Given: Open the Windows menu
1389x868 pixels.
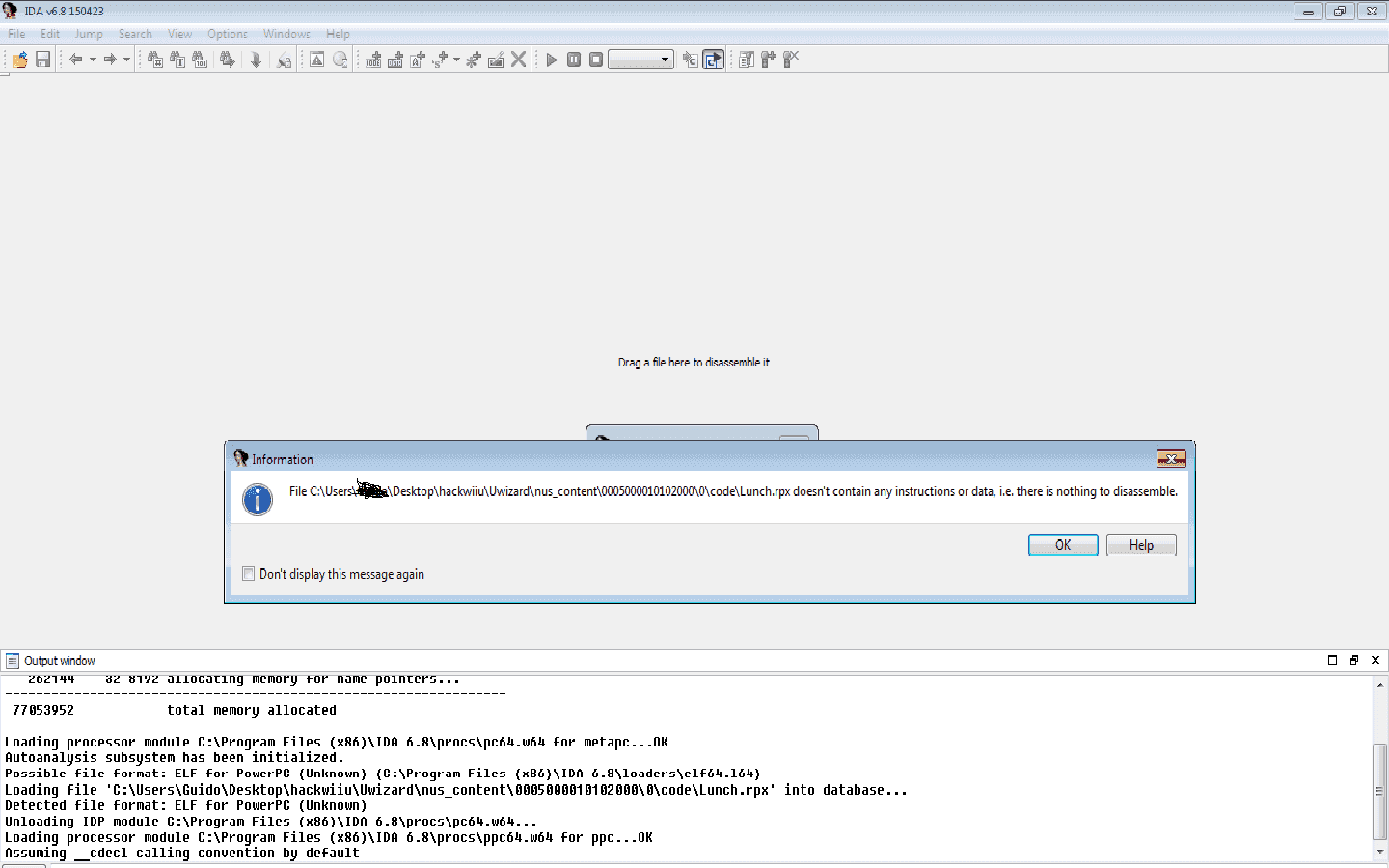Looking at the screenshot, I should (286, 33).
